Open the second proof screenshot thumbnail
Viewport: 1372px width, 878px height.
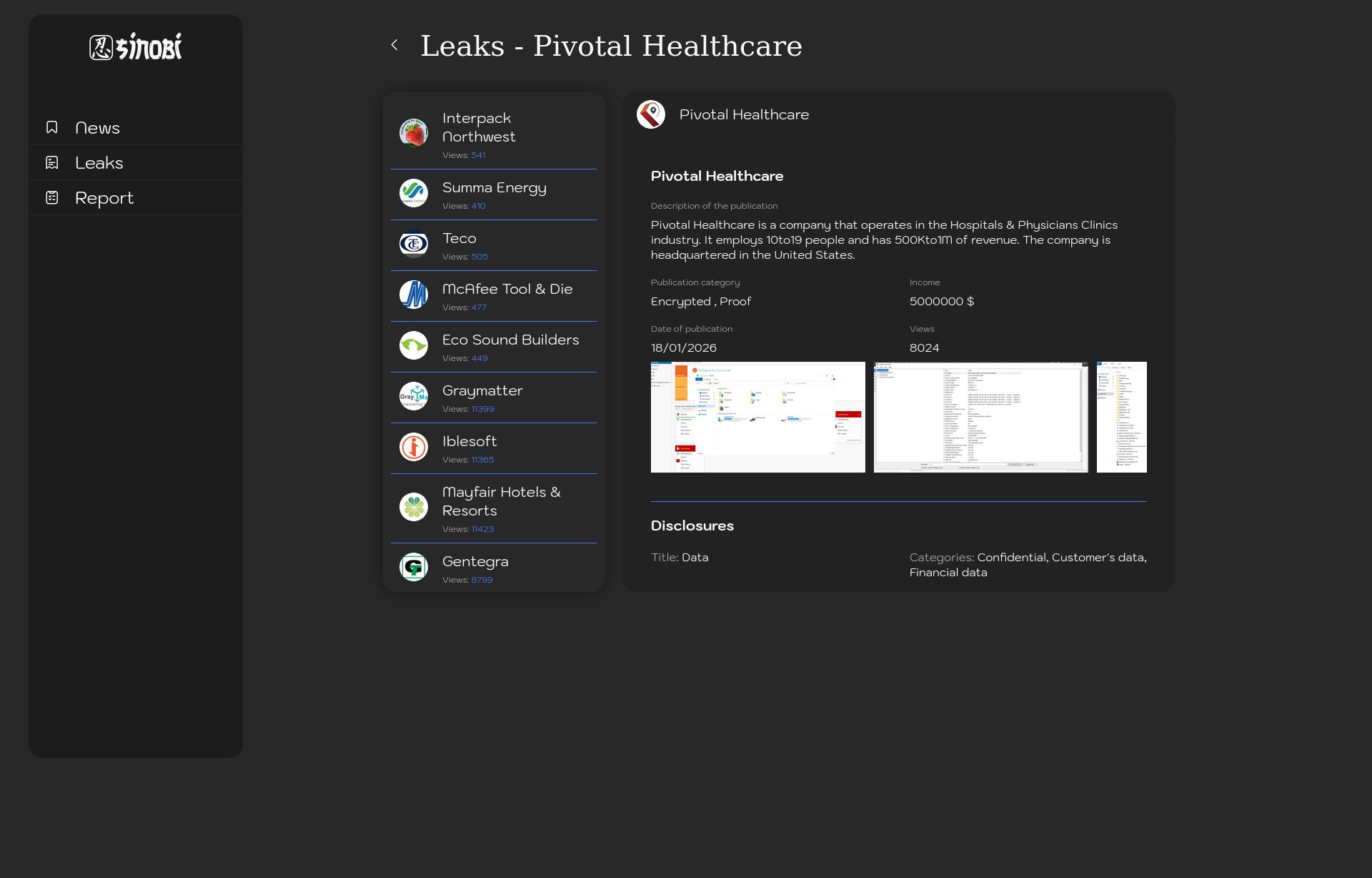pyautogui.click(x=980, y=417)
